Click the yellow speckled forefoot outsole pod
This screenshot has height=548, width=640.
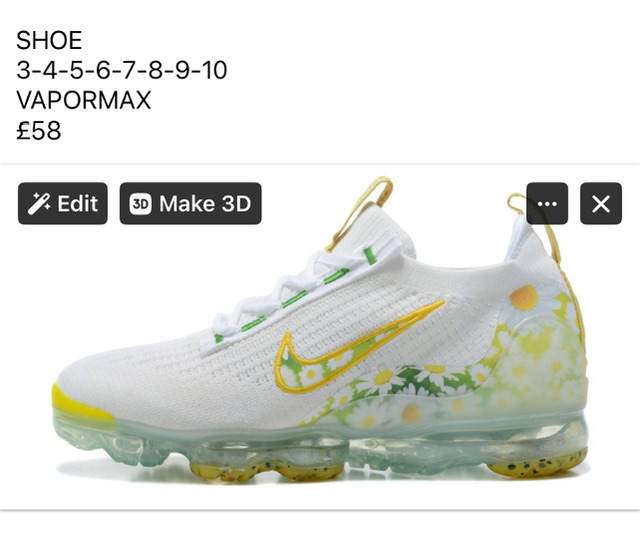267,471
